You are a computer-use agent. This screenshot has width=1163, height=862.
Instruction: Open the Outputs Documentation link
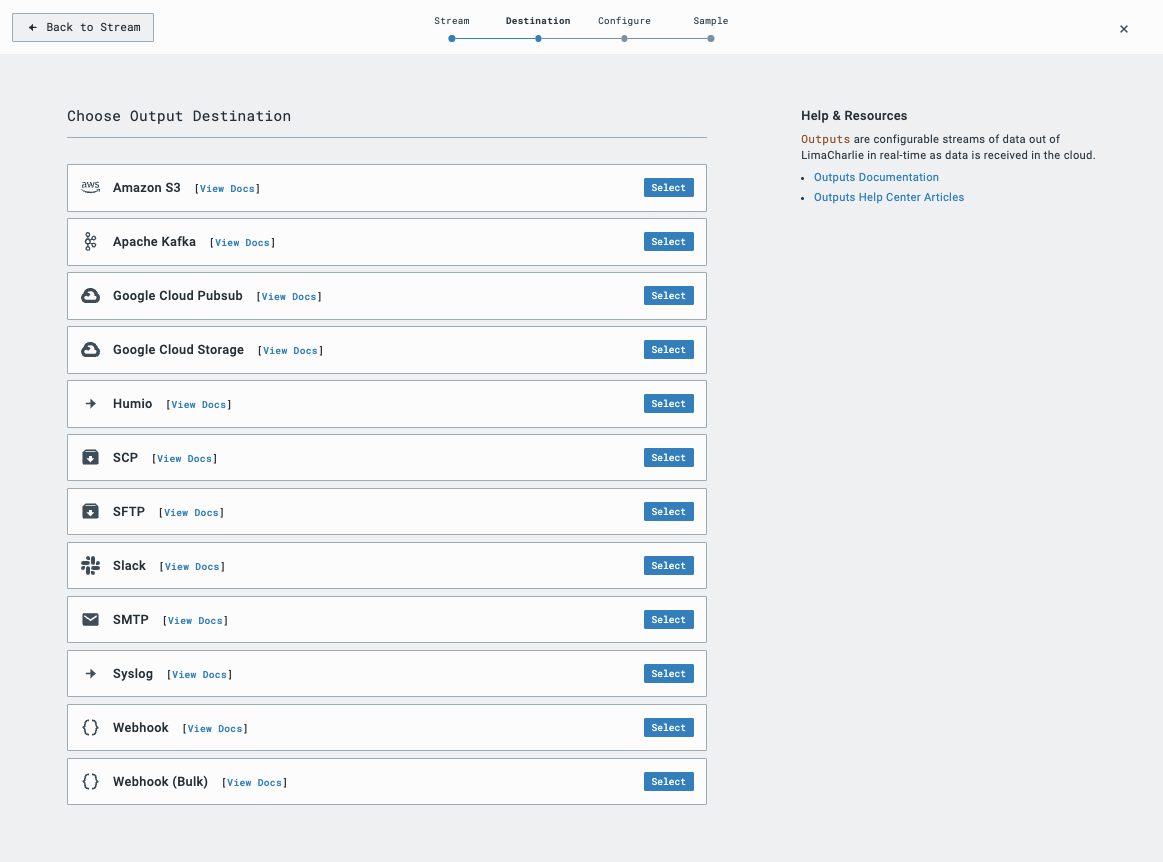pyautogui.click(x=876, y=177)
